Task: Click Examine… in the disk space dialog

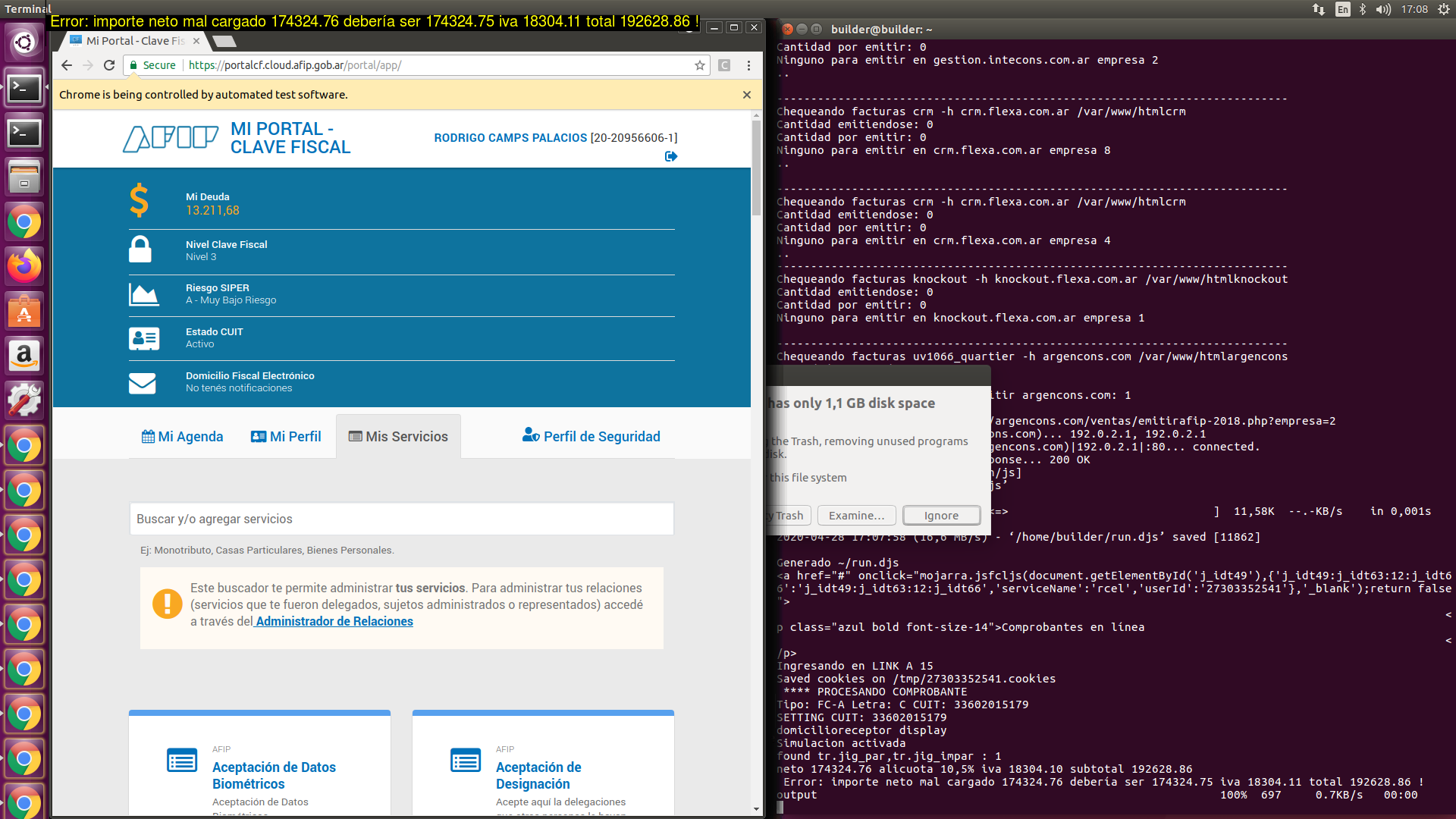Action: click(x=857, y=516)
